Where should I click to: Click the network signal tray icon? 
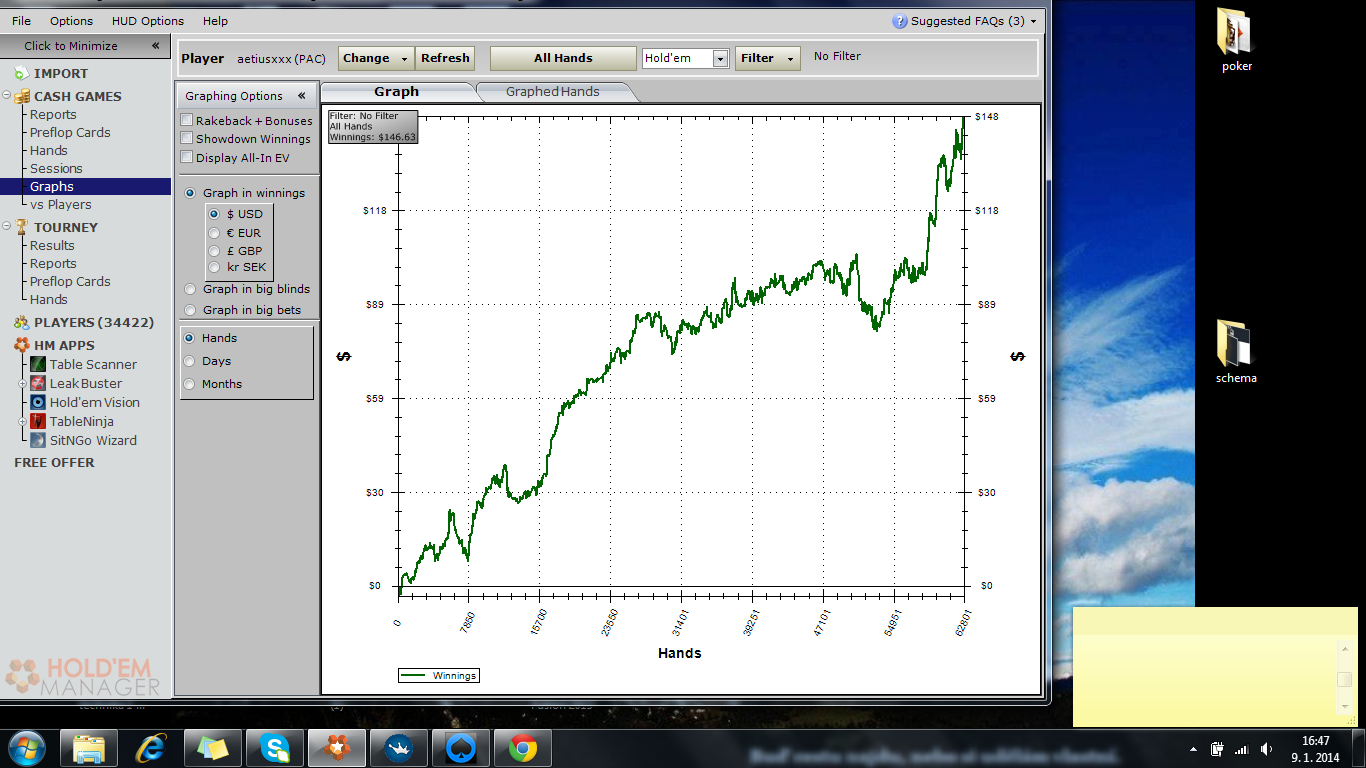pyautogui.click(x=1242, y=749)
